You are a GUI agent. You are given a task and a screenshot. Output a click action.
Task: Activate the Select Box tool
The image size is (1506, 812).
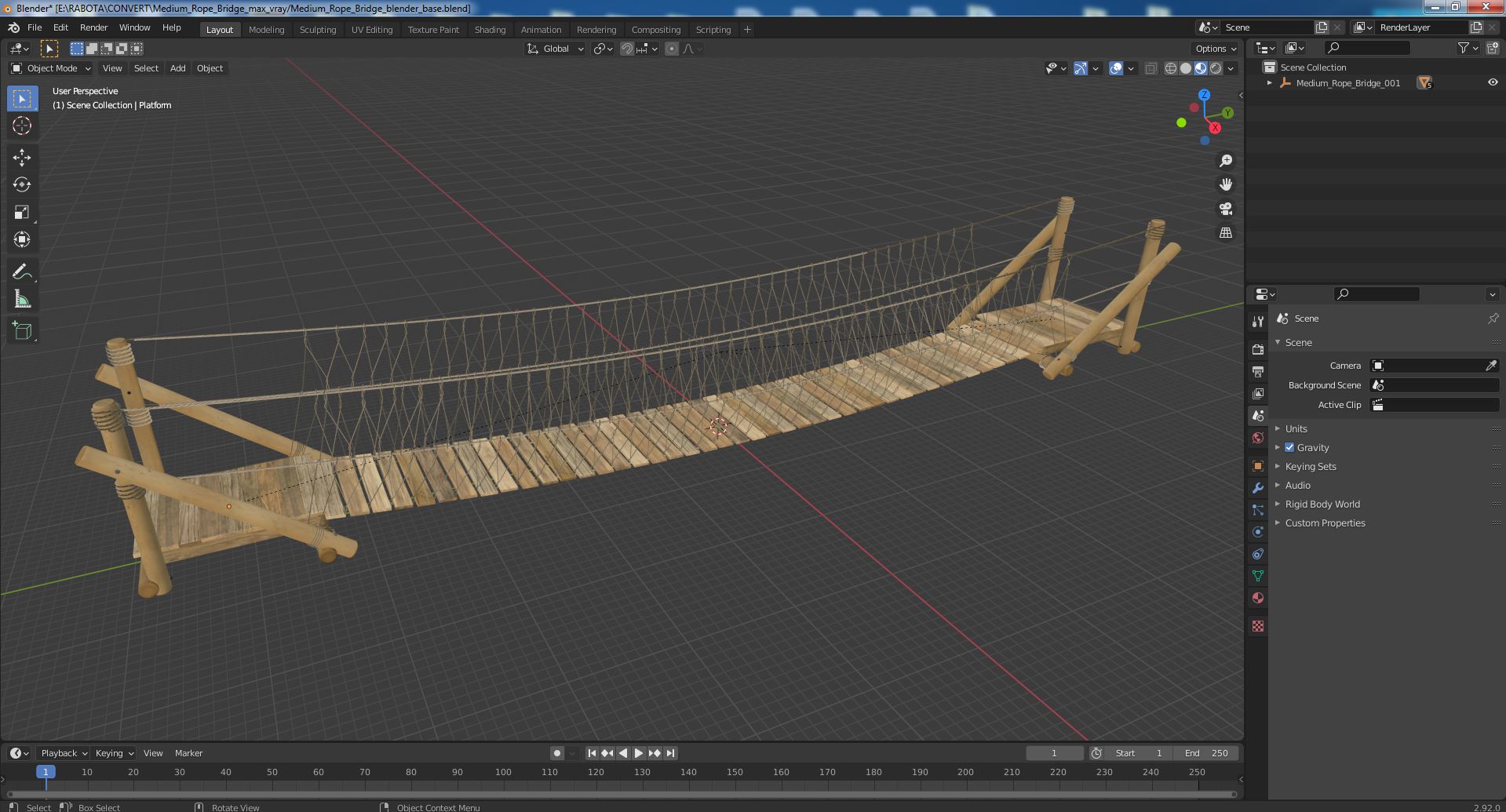click(x=22, y=98)
